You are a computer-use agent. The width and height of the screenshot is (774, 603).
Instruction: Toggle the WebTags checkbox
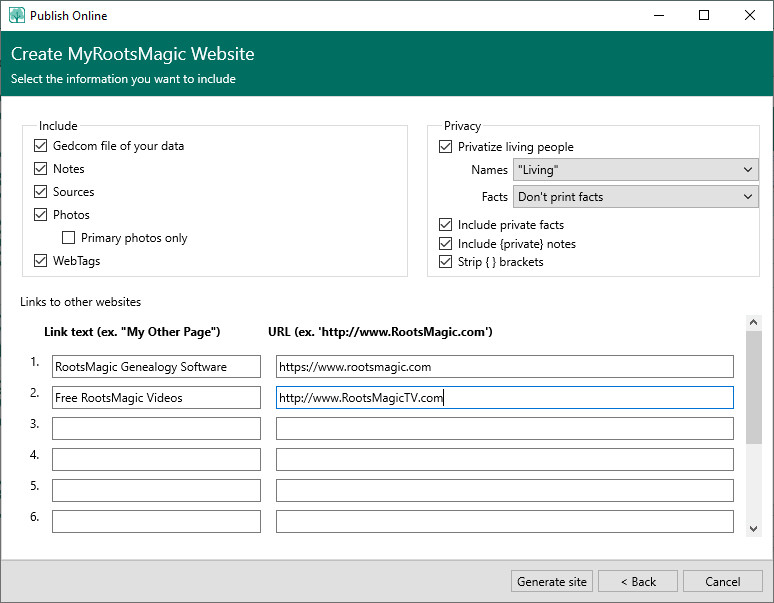[41, 261]
